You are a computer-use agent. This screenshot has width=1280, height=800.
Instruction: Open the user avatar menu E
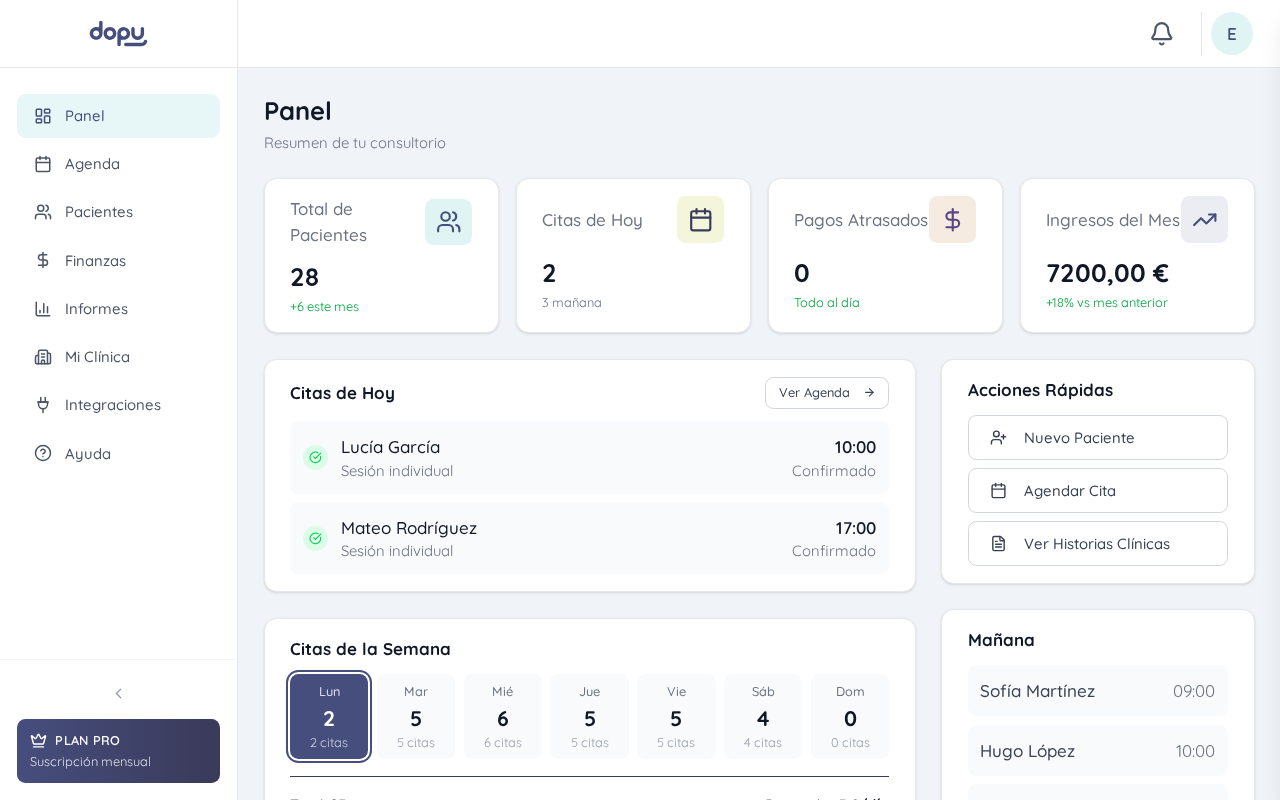pyautogui.click(x=1232, y=34)
